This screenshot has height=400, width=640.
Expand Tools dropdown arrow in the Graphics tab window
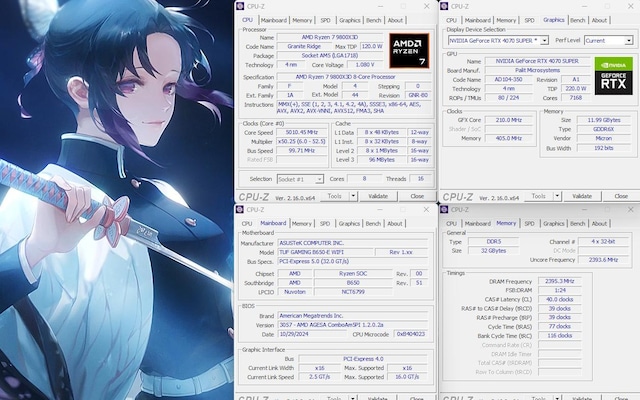pos(557,196)
